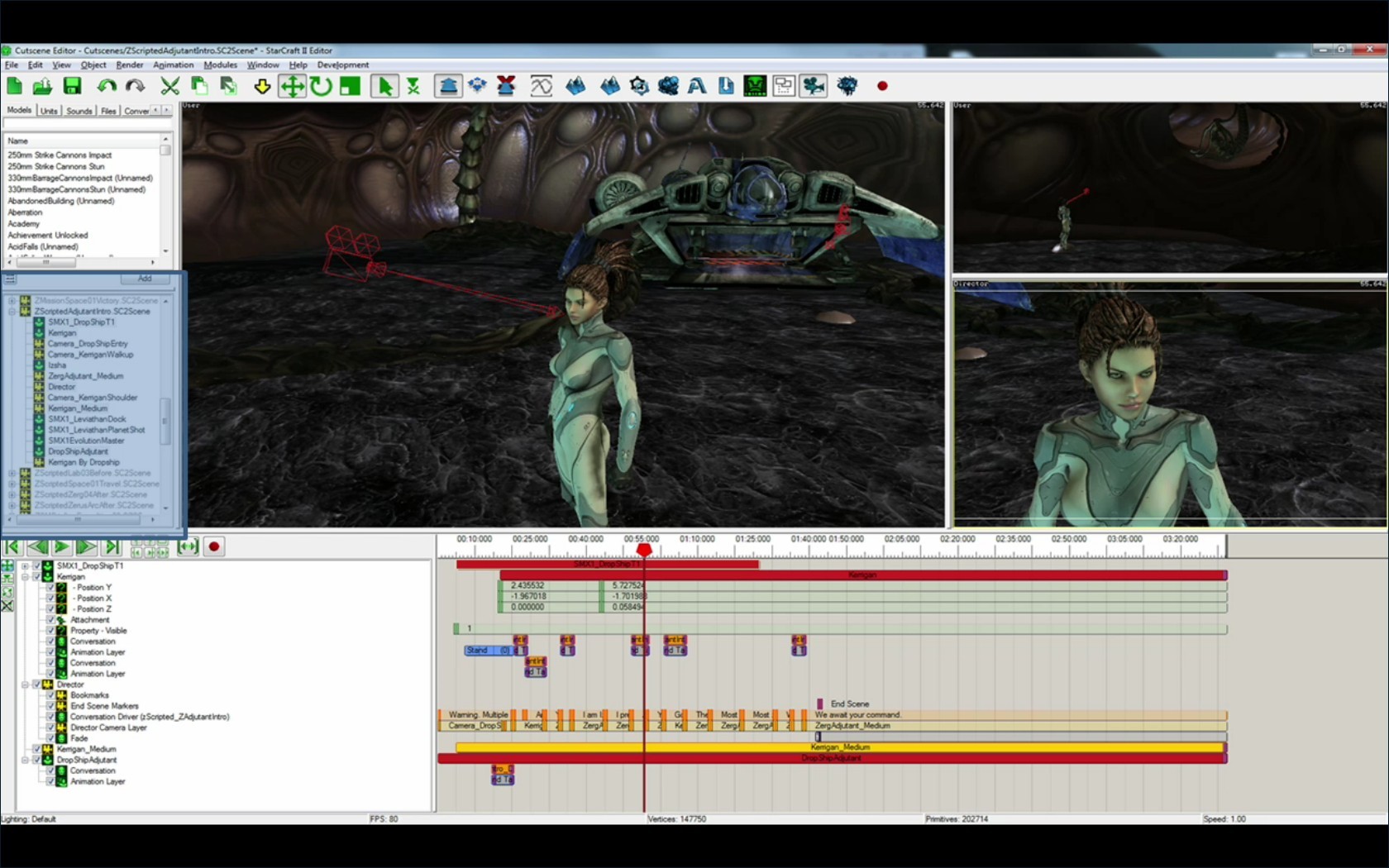
Task: Open the Animation menu
Action: 174,64
